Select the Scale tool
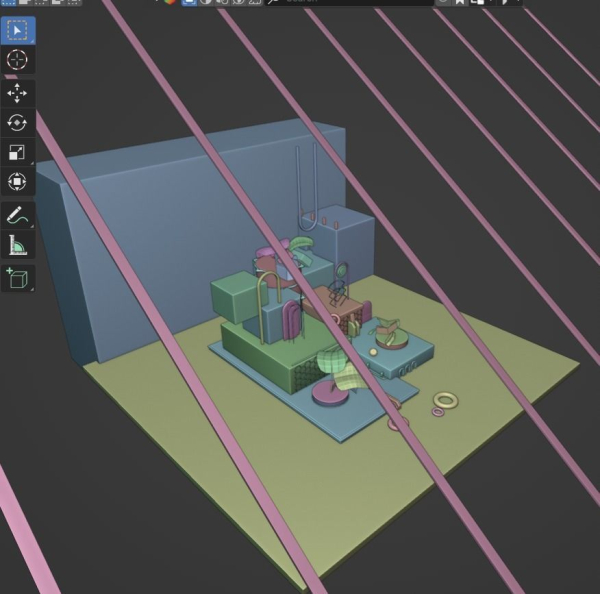 coord(18,152)
